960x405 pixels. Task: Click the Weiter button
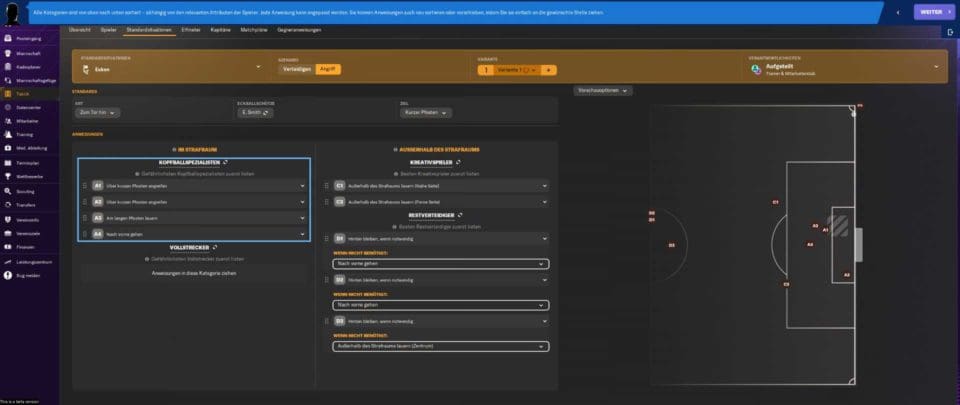tap(930, 12)
